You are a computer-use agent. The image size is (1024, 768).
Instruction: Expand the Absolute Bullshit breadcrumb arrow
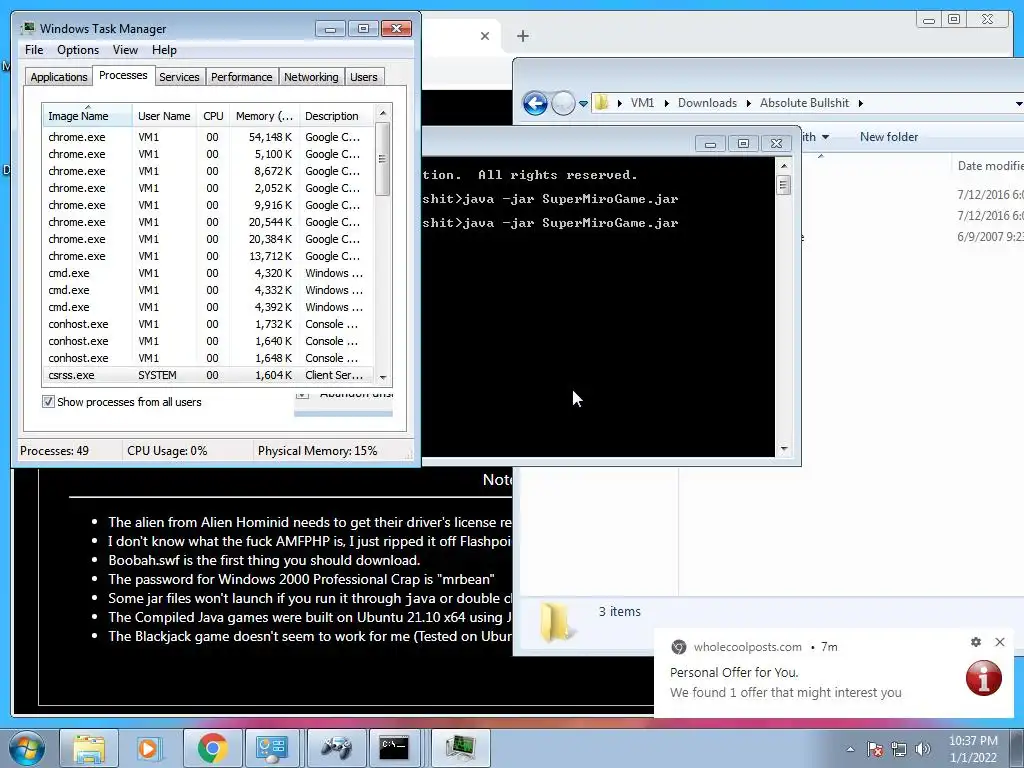(x=861, y=103)
